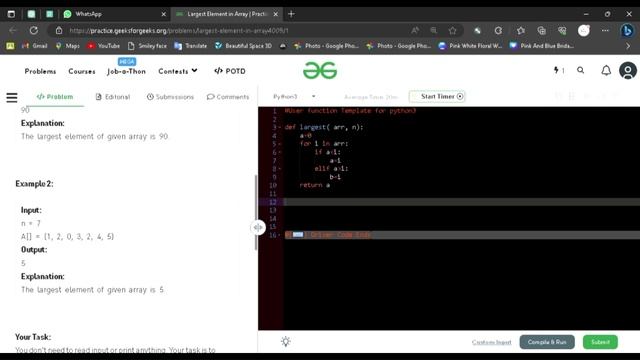
Task: Show more bookmarks with overflow chevron
Action: pyautogui.click(x=628, y=46)
